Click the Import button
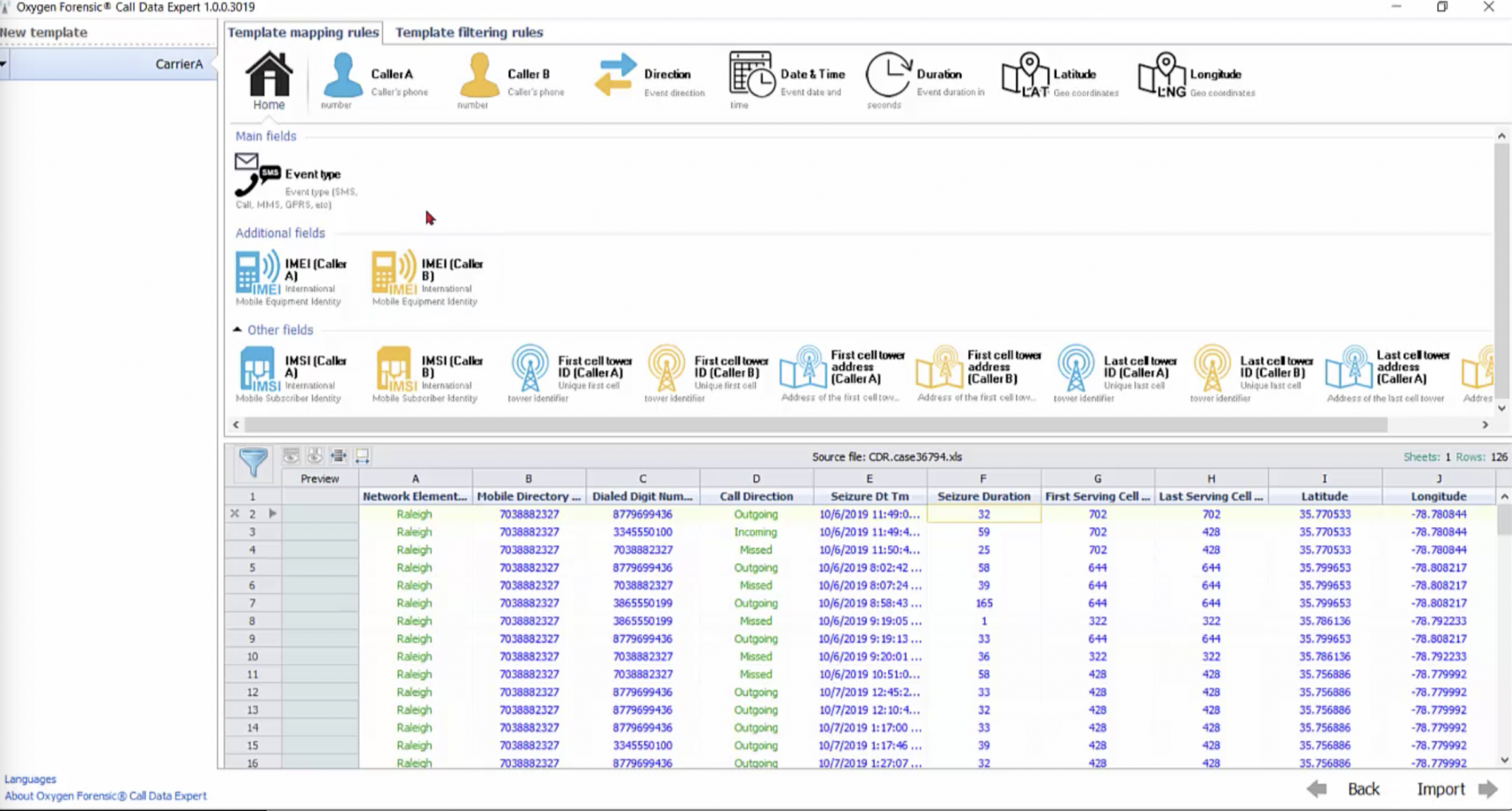The image size is (1512, 811). (x=1440, y=789)
